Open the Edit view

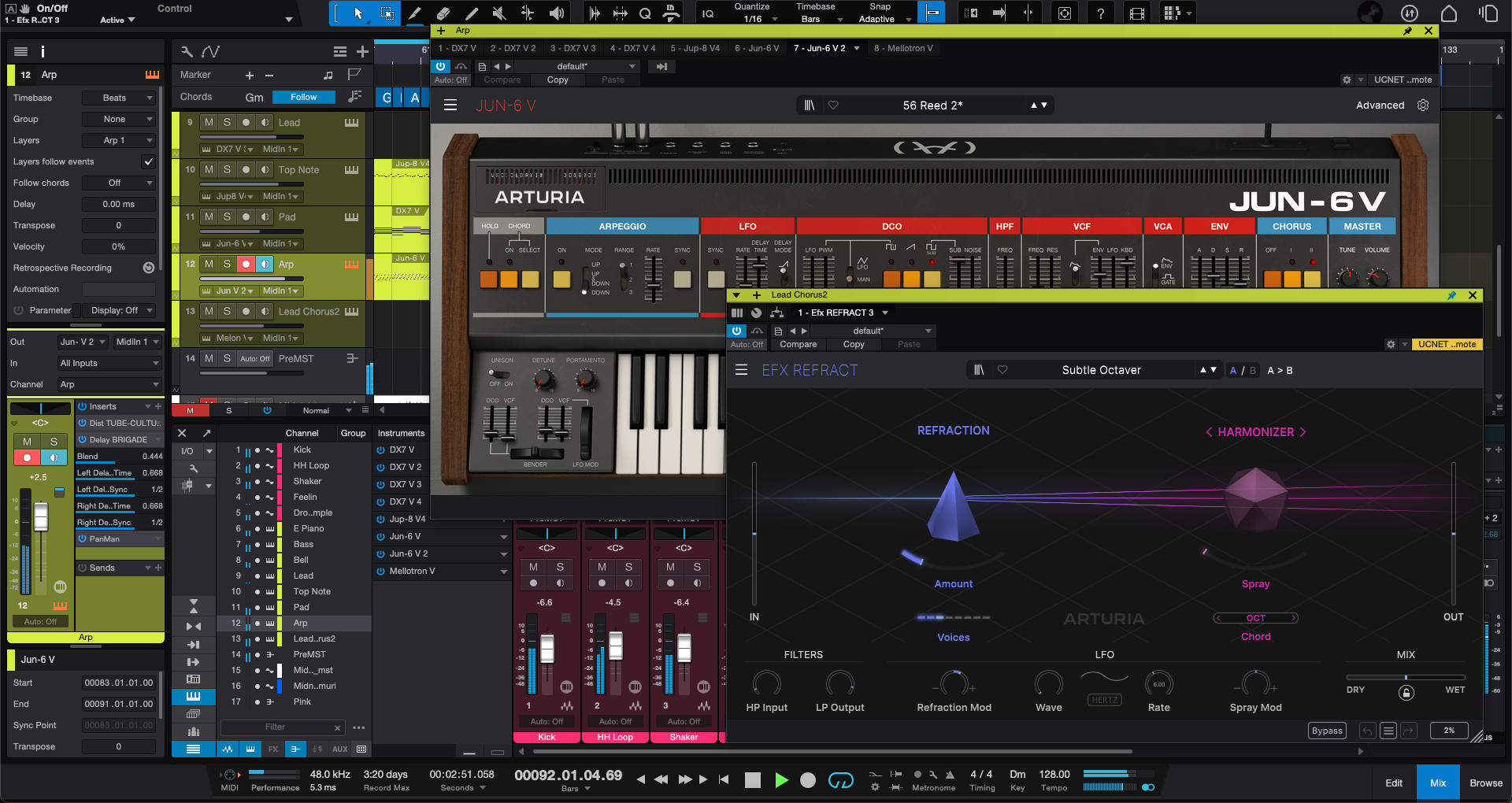coord(1394,783)
